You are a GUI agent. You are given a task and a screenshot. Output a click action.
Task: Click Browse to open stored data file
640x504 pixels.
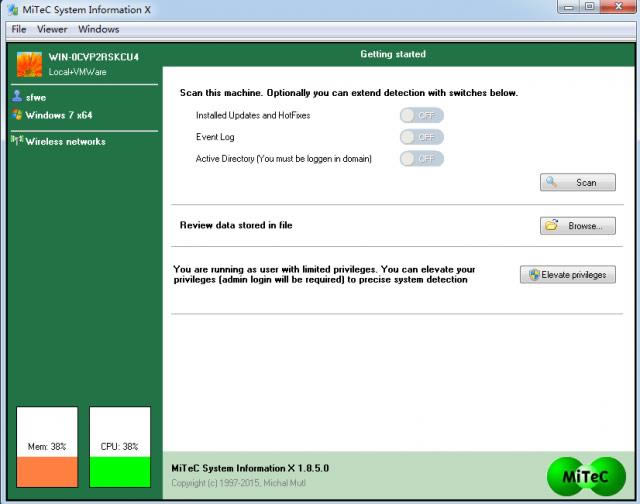[x=578, y=226]
